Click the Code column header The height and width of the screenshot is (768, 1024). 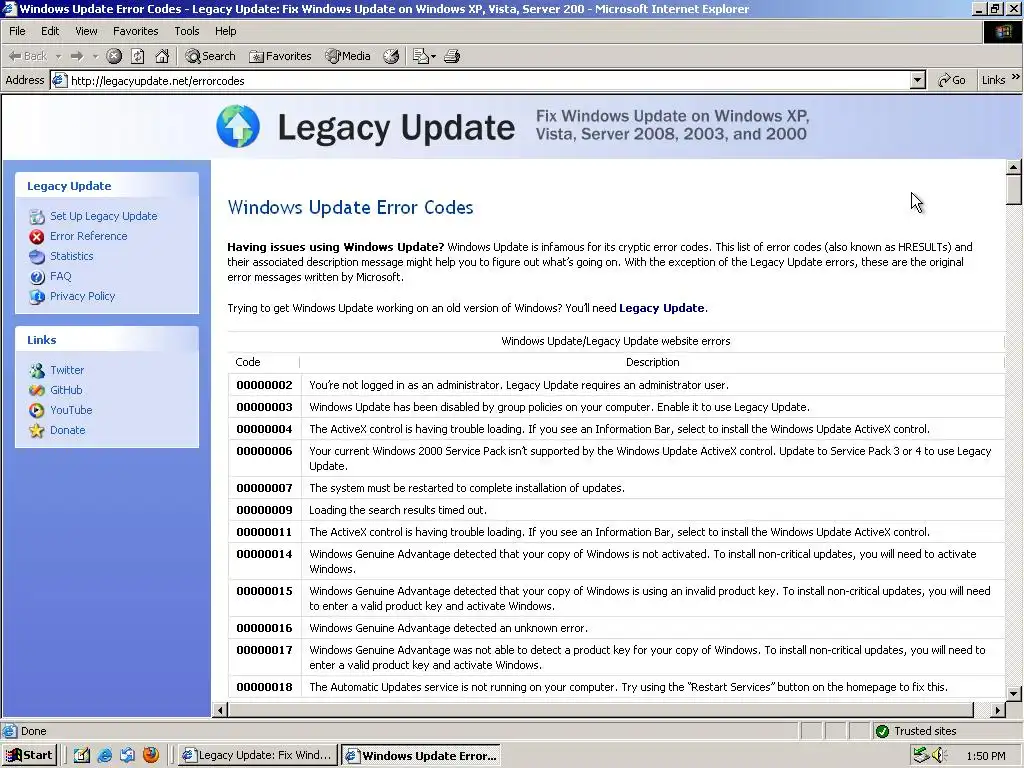(x=248, y=362)
